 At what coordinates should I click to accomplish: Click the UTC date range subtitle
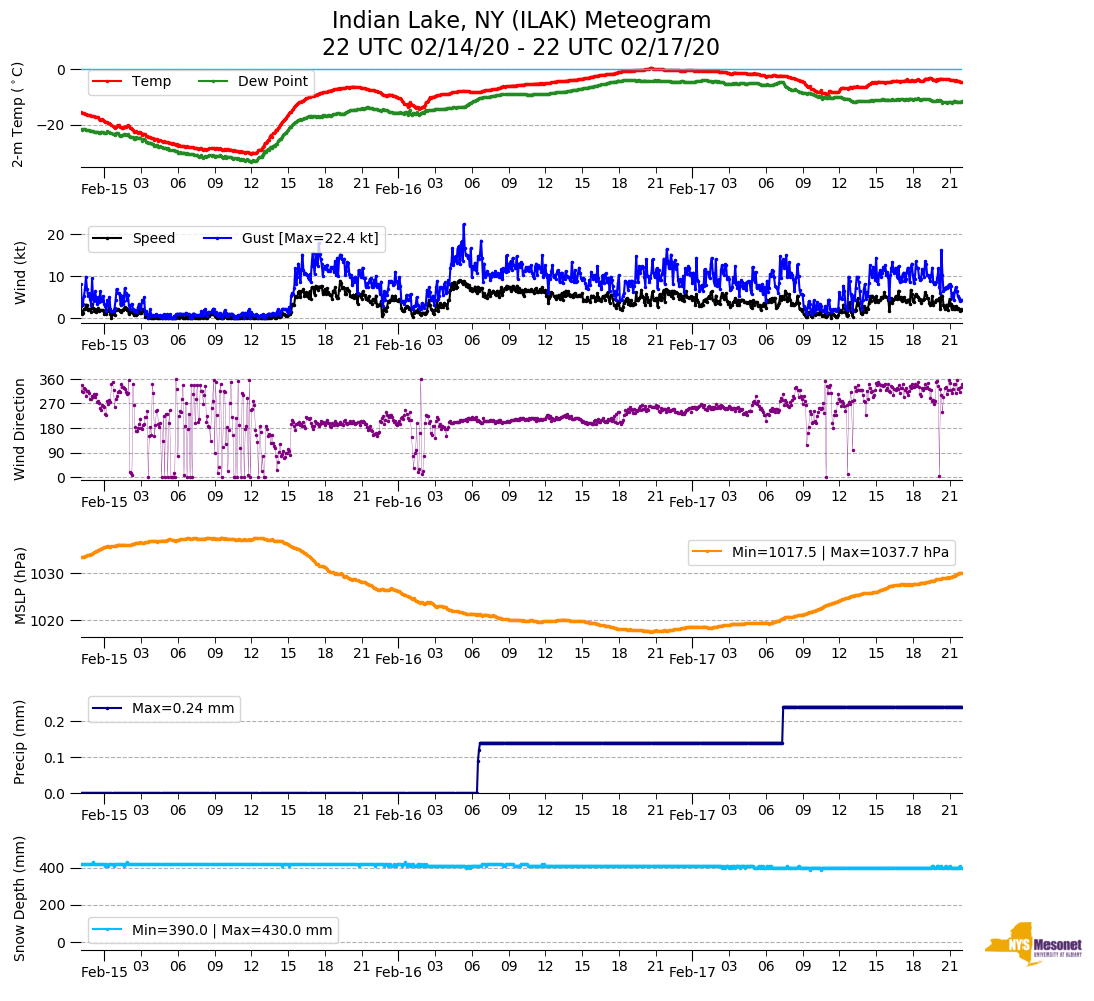click(521, 48)
